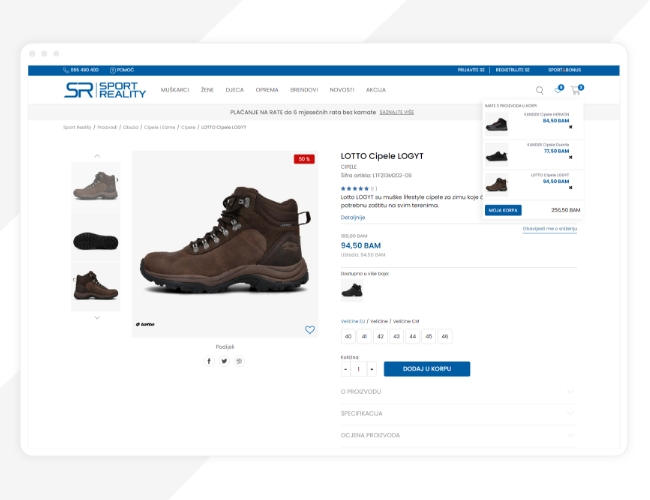Expand the OCJENA PROIZVODA section
The width and height of the screenshot is (650, 500).
click(x=458, y=435)
